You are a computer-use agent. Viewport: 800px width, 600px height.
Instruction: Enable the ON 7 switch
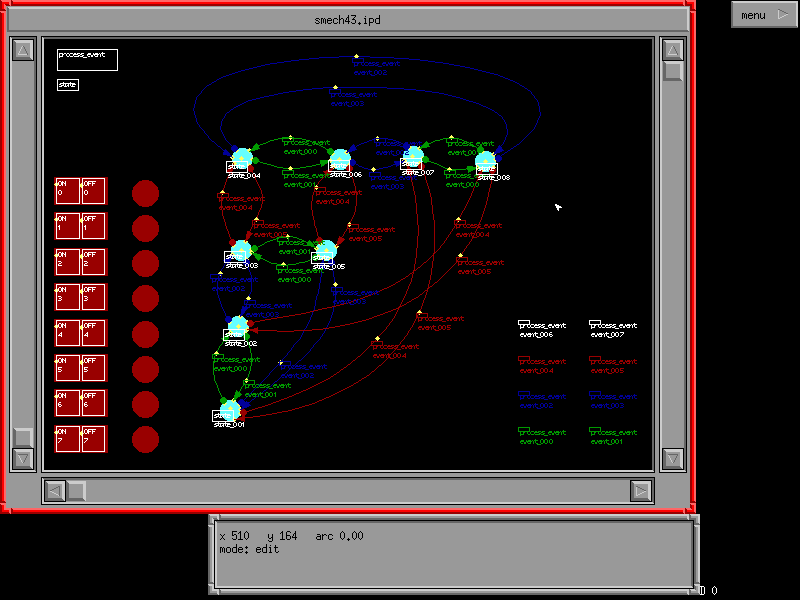(x=67, y=440)
